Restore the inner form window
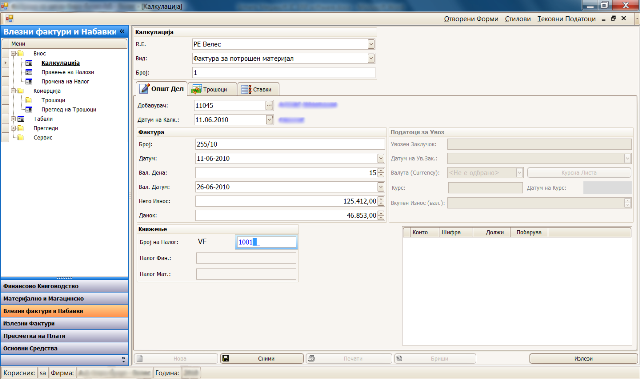Screen dimensions: 640x379 [613, 18]
